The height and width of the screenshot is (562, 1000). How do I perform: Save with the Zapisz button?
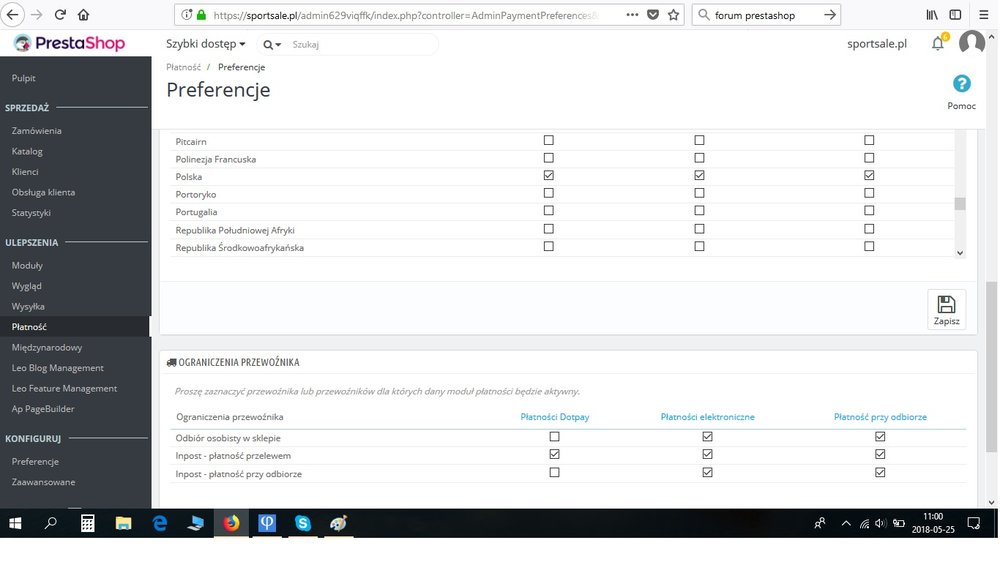[x=946, y=309]
